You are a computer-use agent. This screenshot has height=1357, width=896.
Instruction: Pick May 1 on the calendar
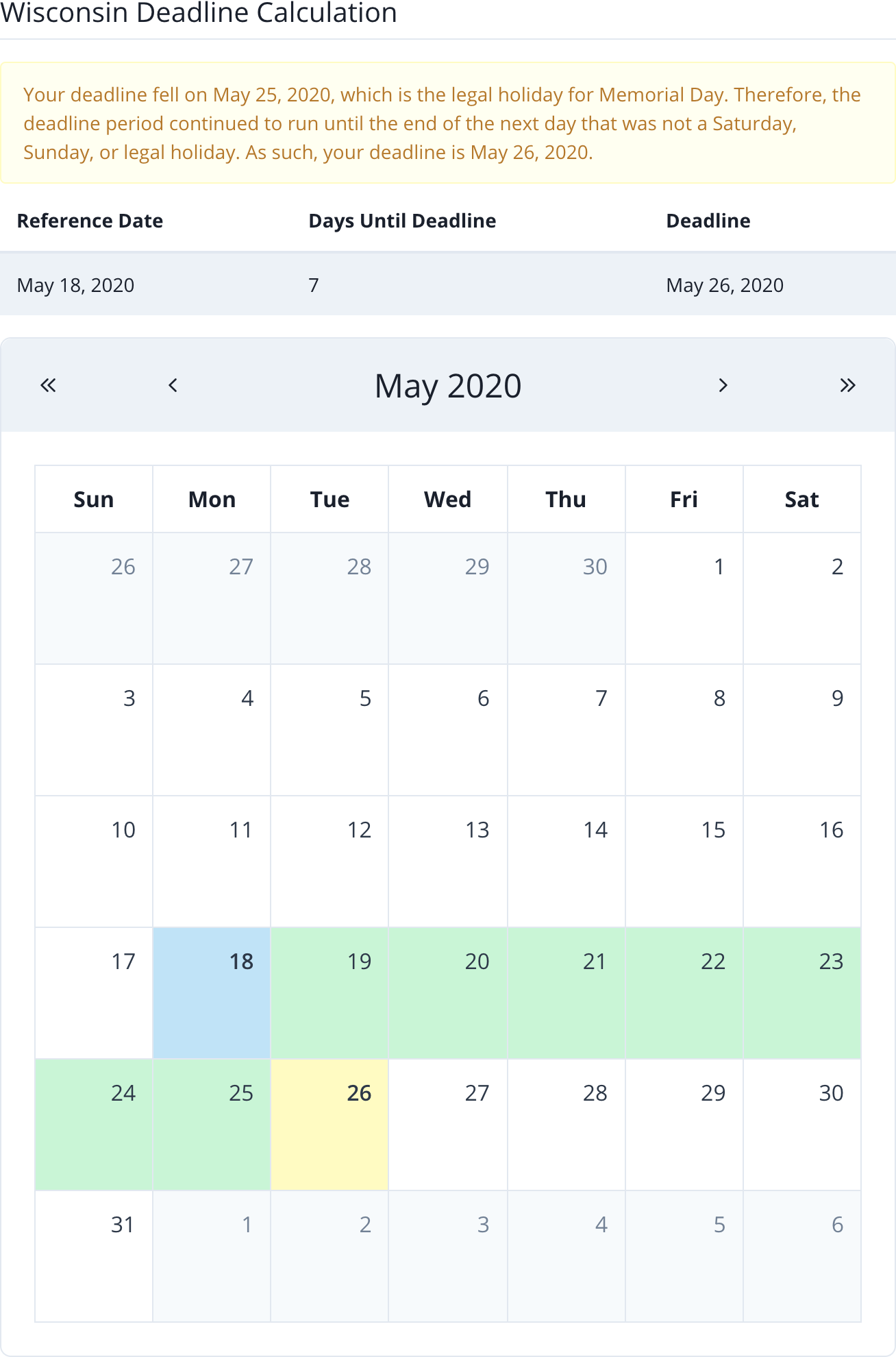pyautogui.click(x=684, y=598)
